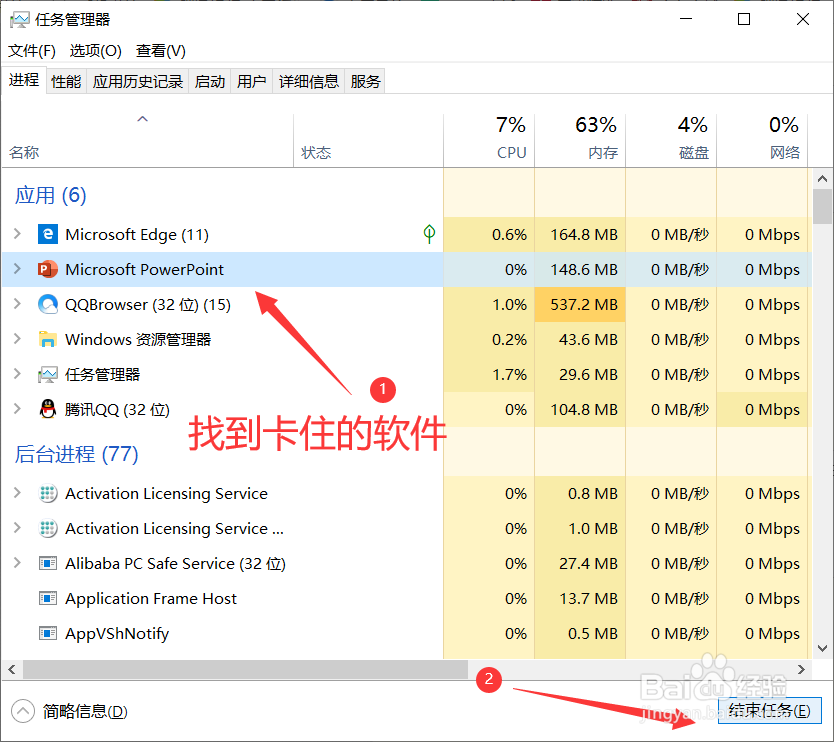Click the Windows 资源管理器 folder icon
Screen dimensions: 834x742
pos(48,339)
